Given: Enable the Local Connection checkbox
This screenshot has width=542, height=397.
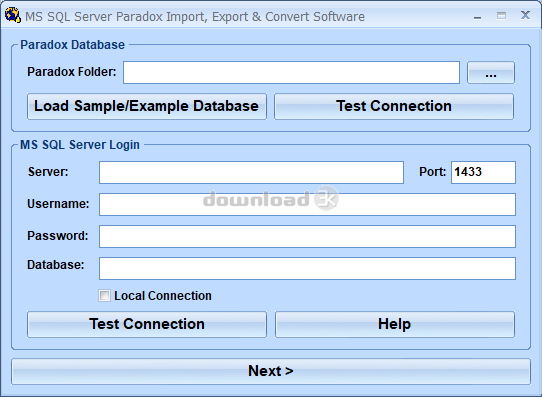Looking at the screenshot, I should point(104,296).
